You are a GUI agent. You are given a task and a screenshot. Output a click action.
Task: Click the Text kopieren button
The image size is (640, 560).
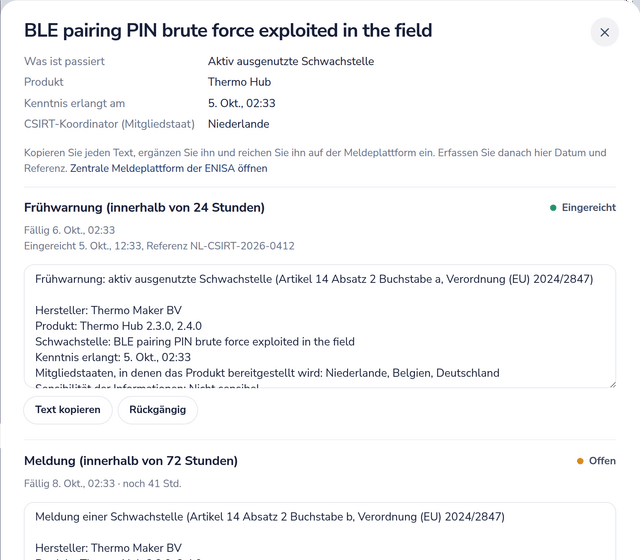click(68, 410)
